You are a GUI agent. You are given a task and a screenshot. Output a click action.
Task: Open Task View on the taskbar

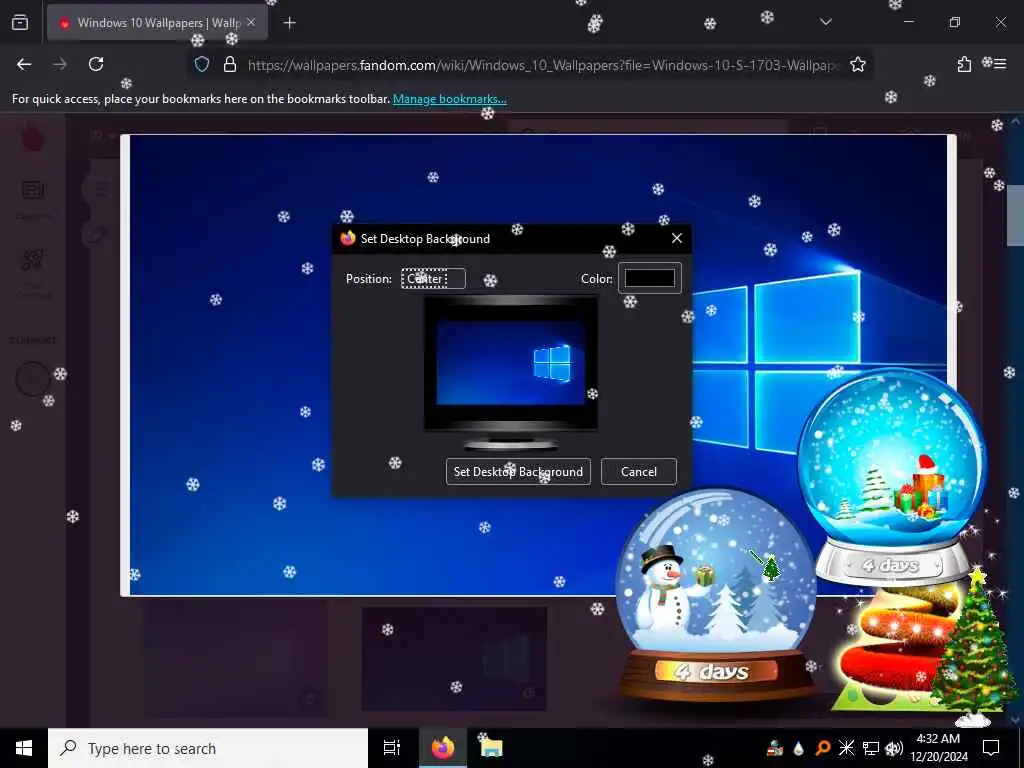pyautogui.click(x=392, y=748)
